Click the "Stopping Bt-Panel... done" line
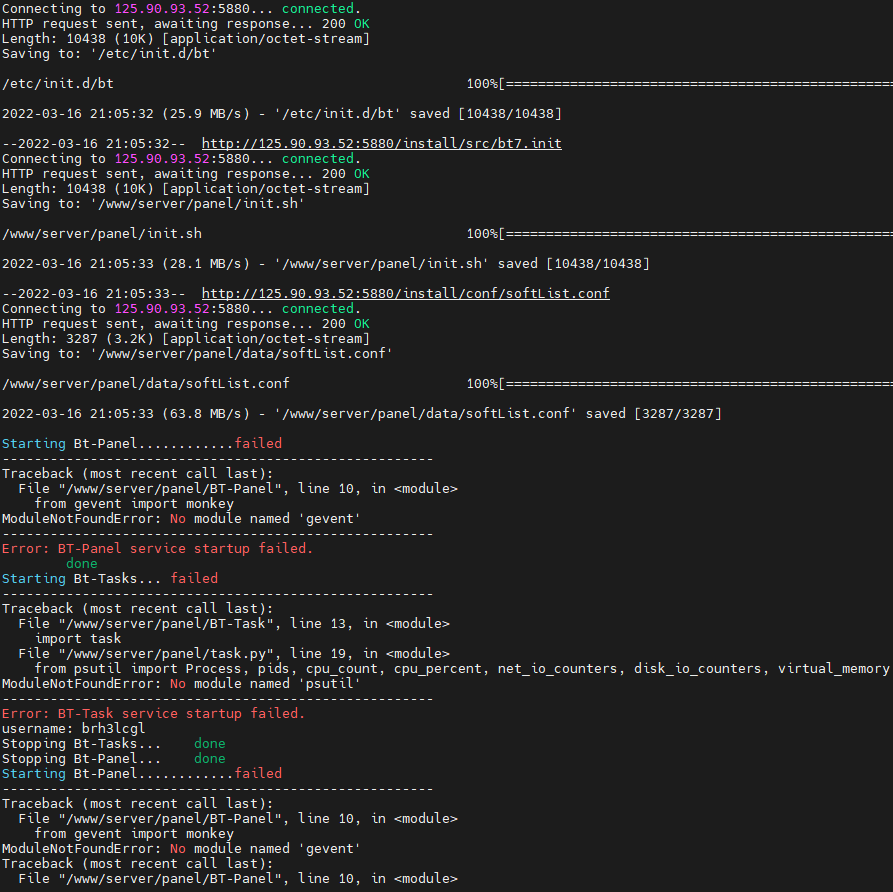 (x=114, y=758)
